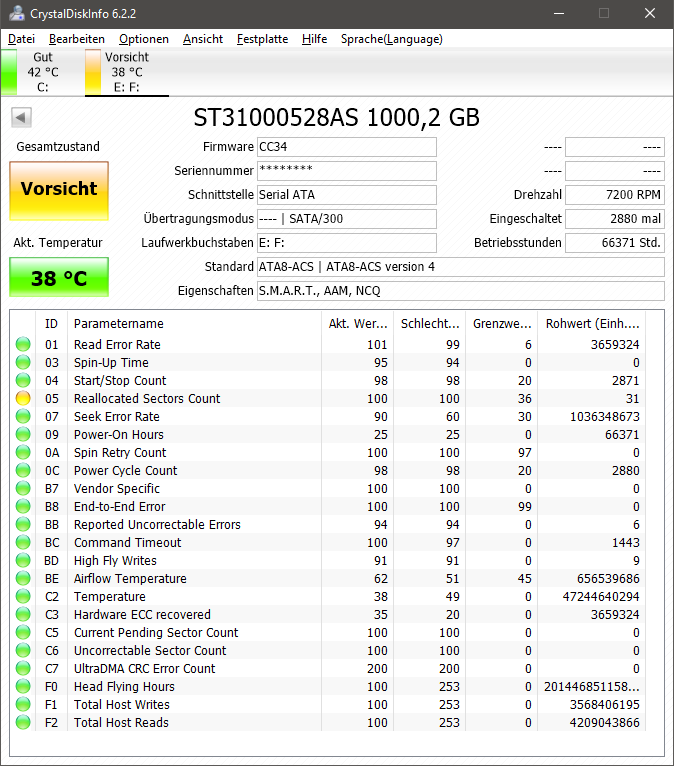
Task: Click the Akt. Wer... column header
Action: point(358,324)
